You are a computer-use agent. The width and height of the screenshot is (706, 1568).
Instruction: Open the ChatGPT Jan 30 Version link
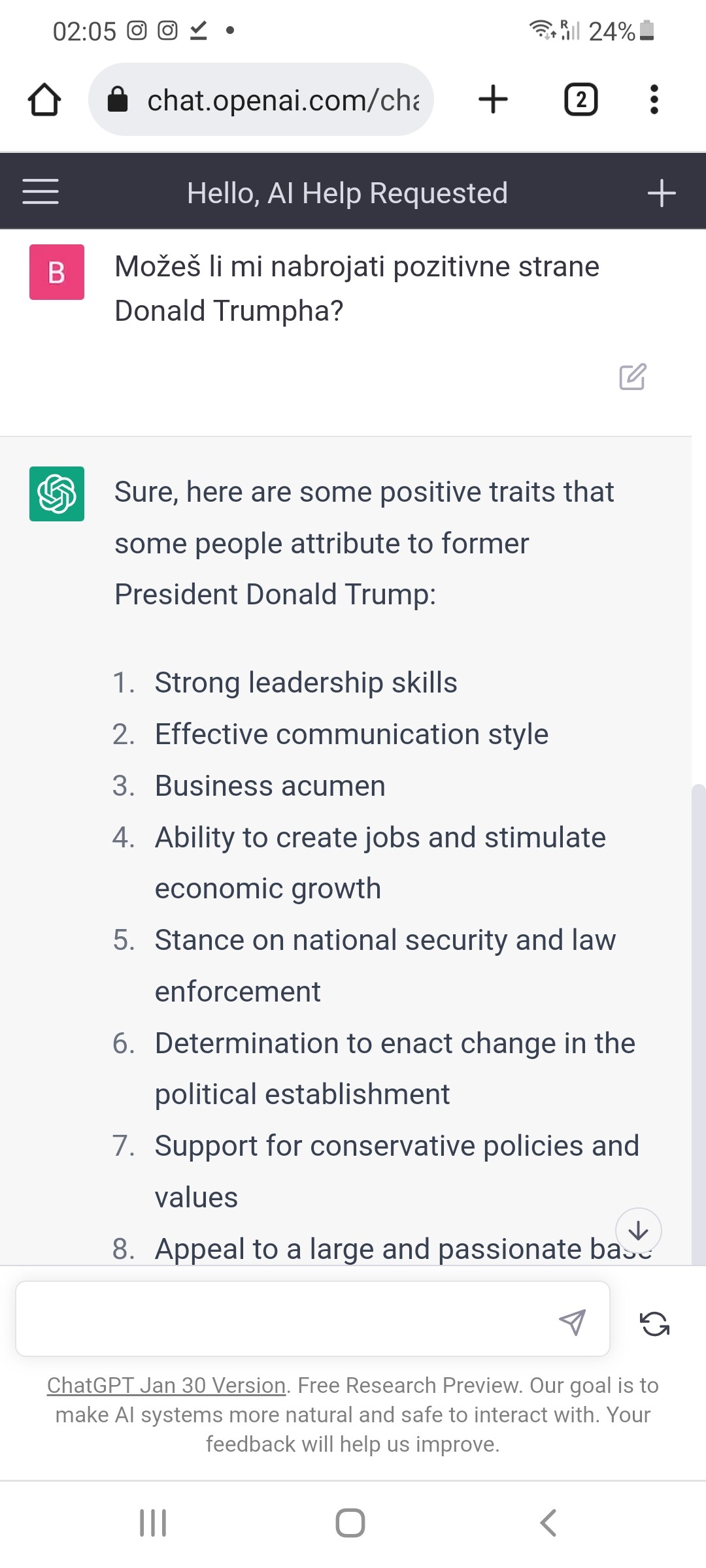click(x=166, y=1385)
